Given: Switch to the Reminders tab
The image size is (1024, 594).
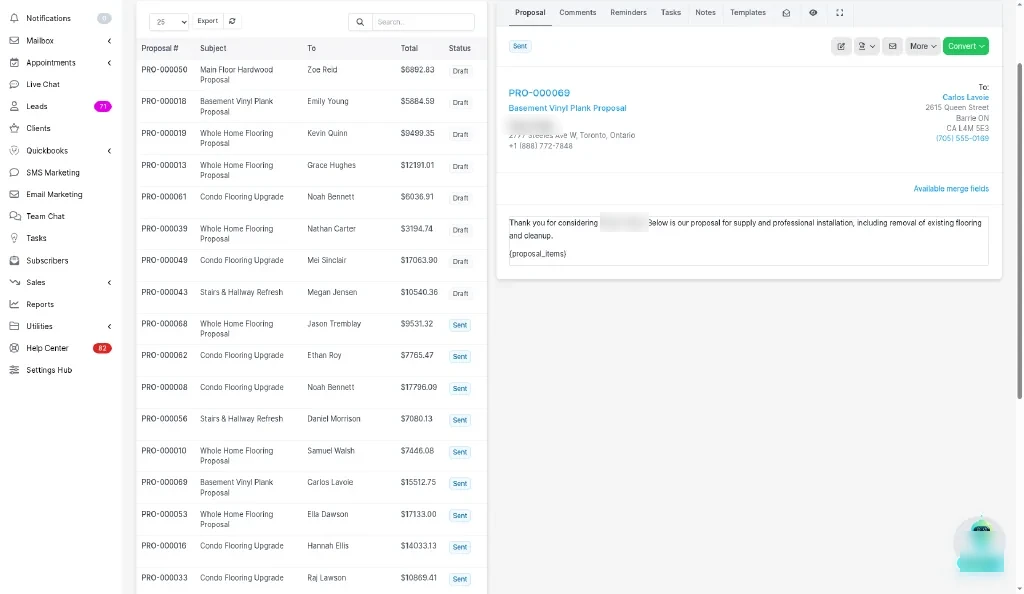Looking at the screenshot, I should pos(628,12).
